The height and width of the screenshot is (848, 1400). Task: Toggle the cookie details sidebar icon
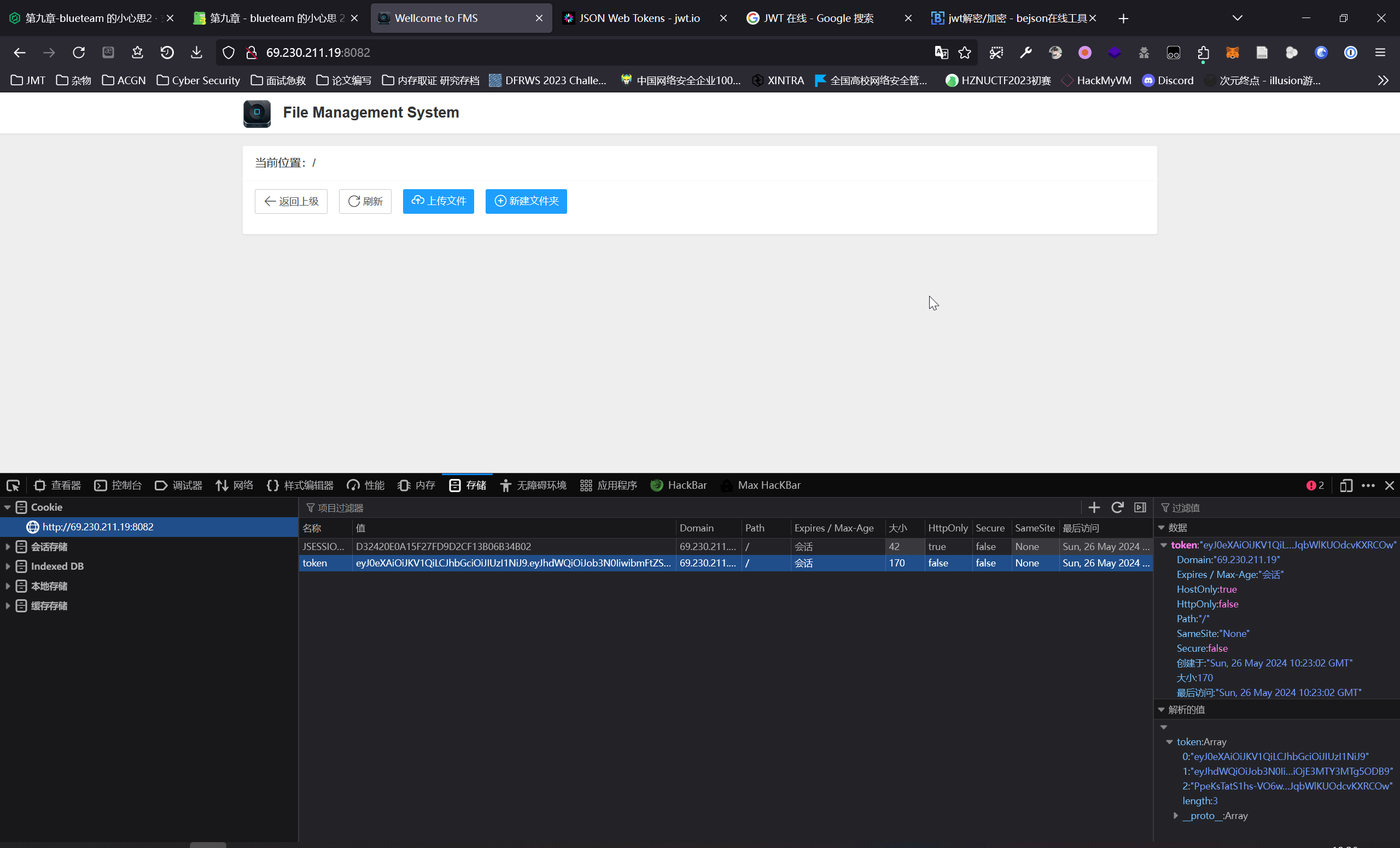pyautogui.click(x=1140, y=507)
